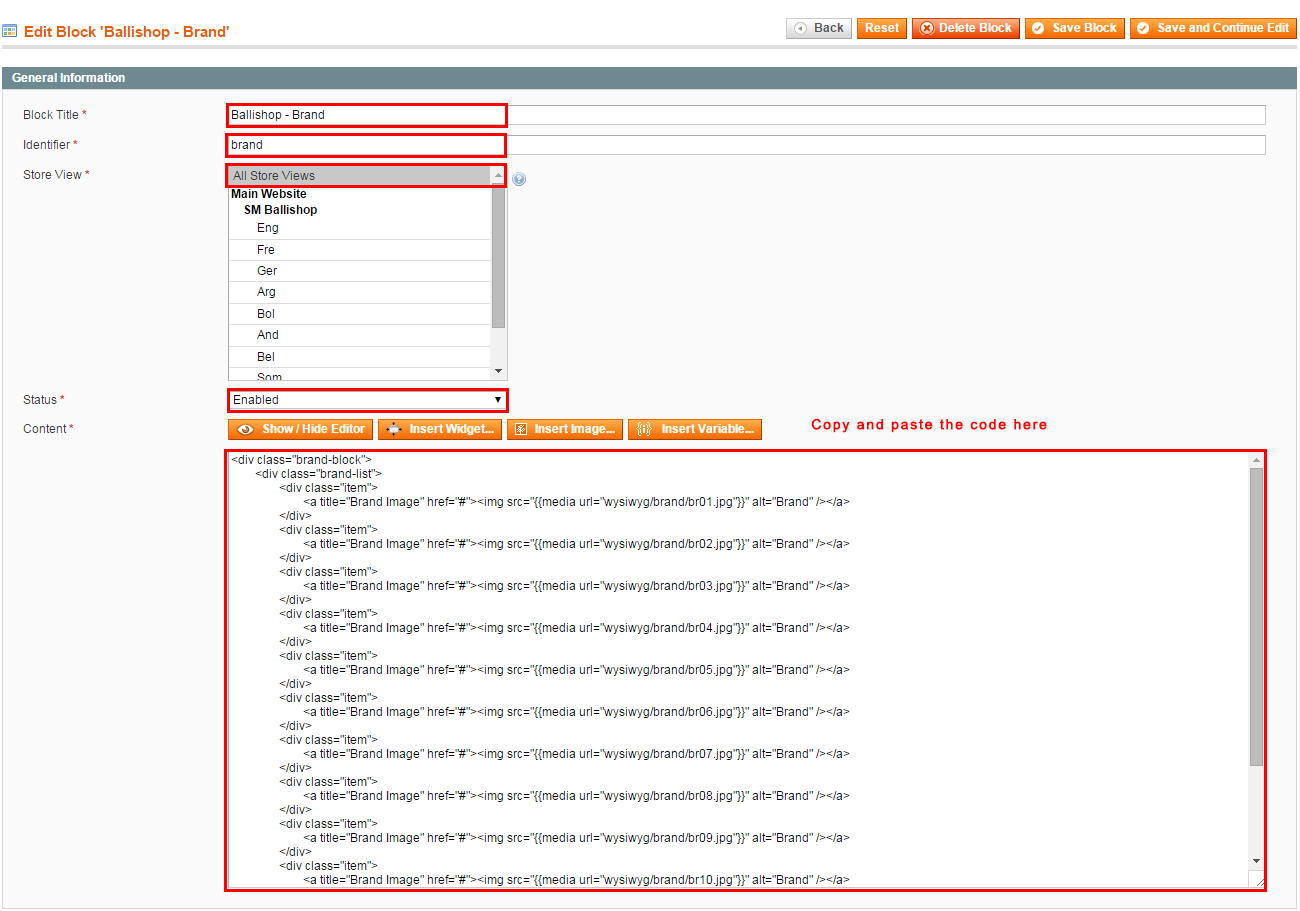Click Insert Image button

pyautogui.click(x=565, y=429)
